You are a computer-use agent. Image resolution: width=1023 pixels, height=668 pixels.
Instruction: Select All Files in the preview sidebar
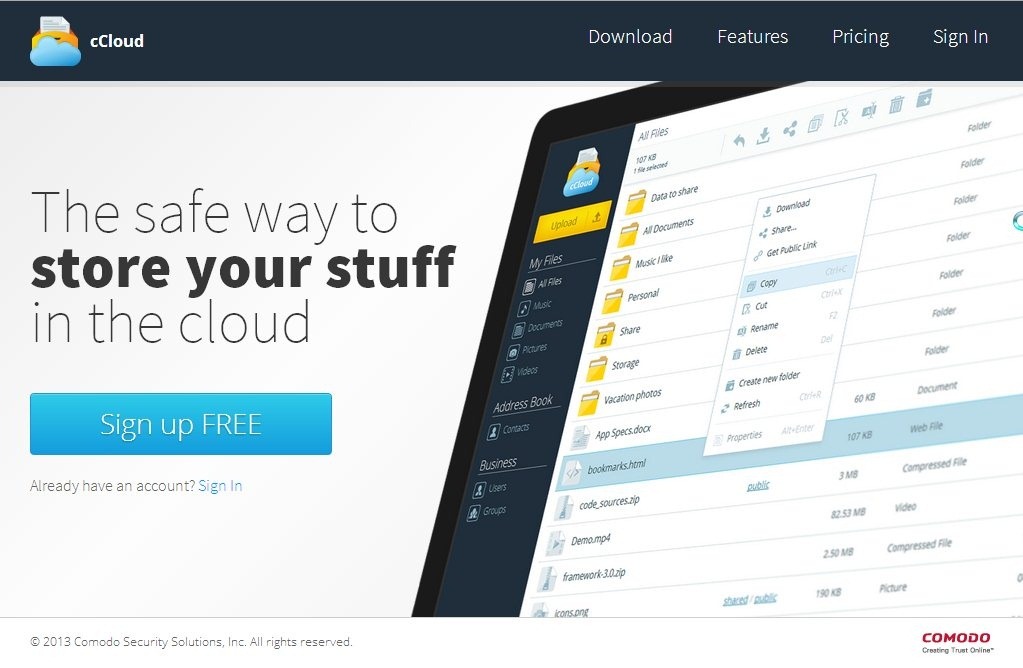[543, 284]
